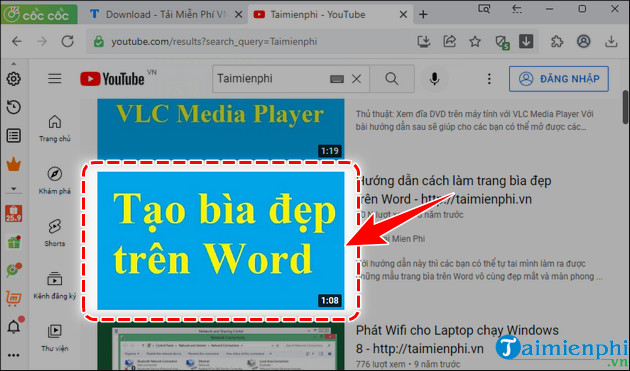Open the shopping cart sidebar icon
The height and width of the screenshot is (371, 630).
click(14, 298)
